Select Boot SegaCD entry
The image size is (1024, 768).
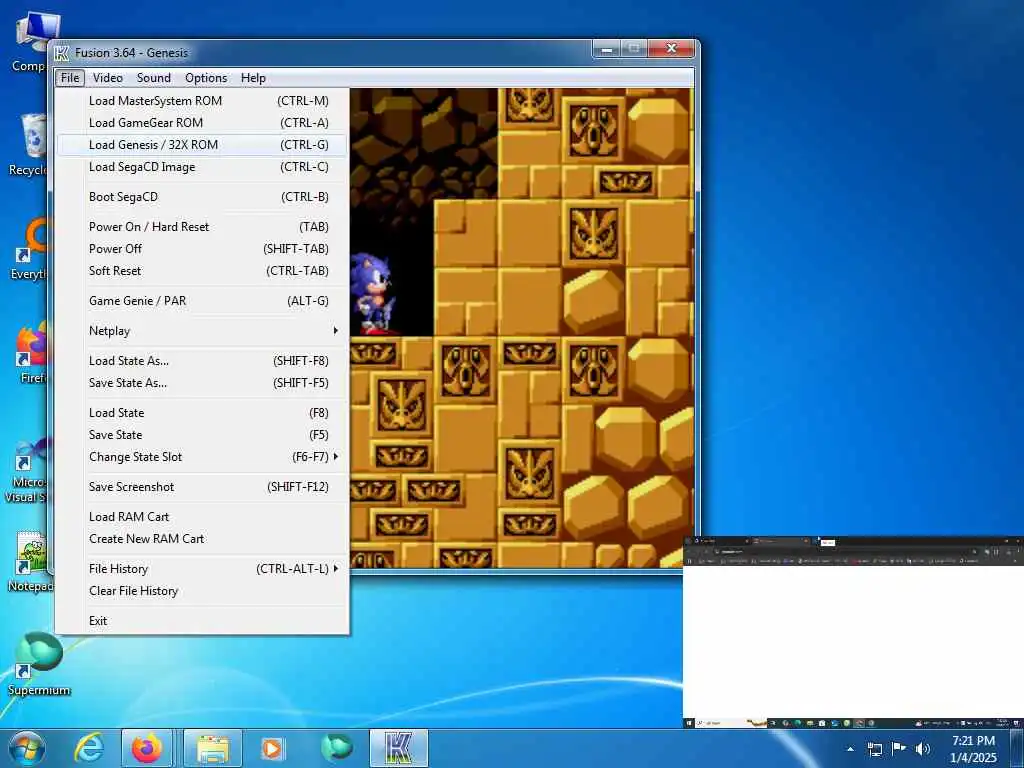202,197
